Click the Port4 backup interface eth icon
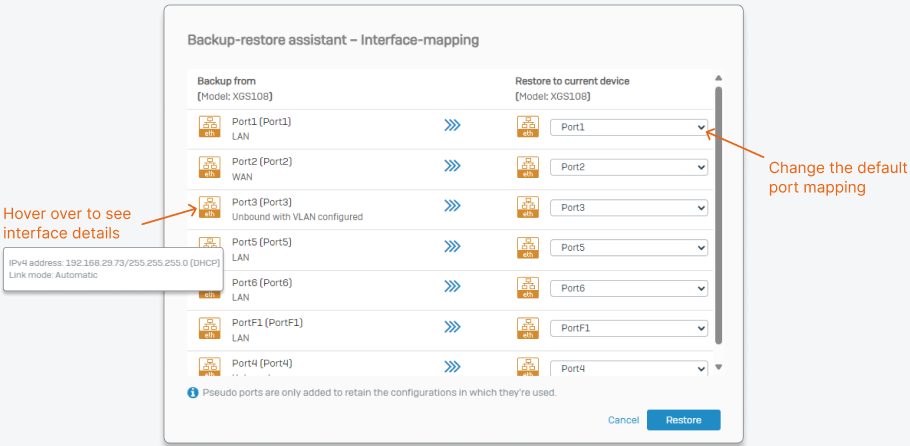This screenshot has width=910, height=446. click(210, 366)
